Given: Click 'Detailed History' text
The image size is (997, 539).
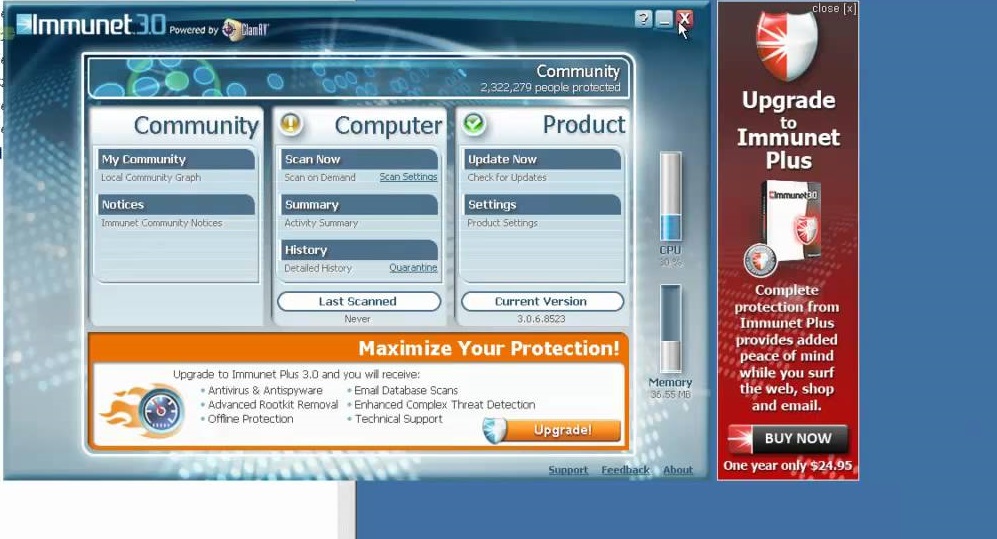Looking at the screenshot, I should coord(318,268).
